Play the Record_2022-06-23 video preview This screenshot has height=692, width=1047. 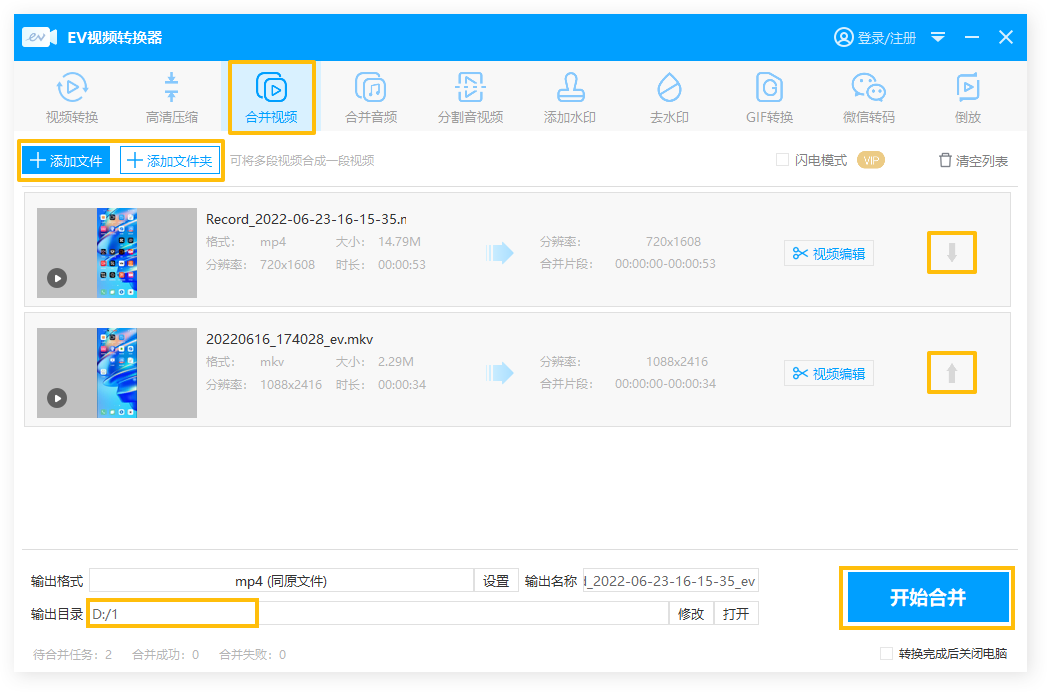click(57, 278)
